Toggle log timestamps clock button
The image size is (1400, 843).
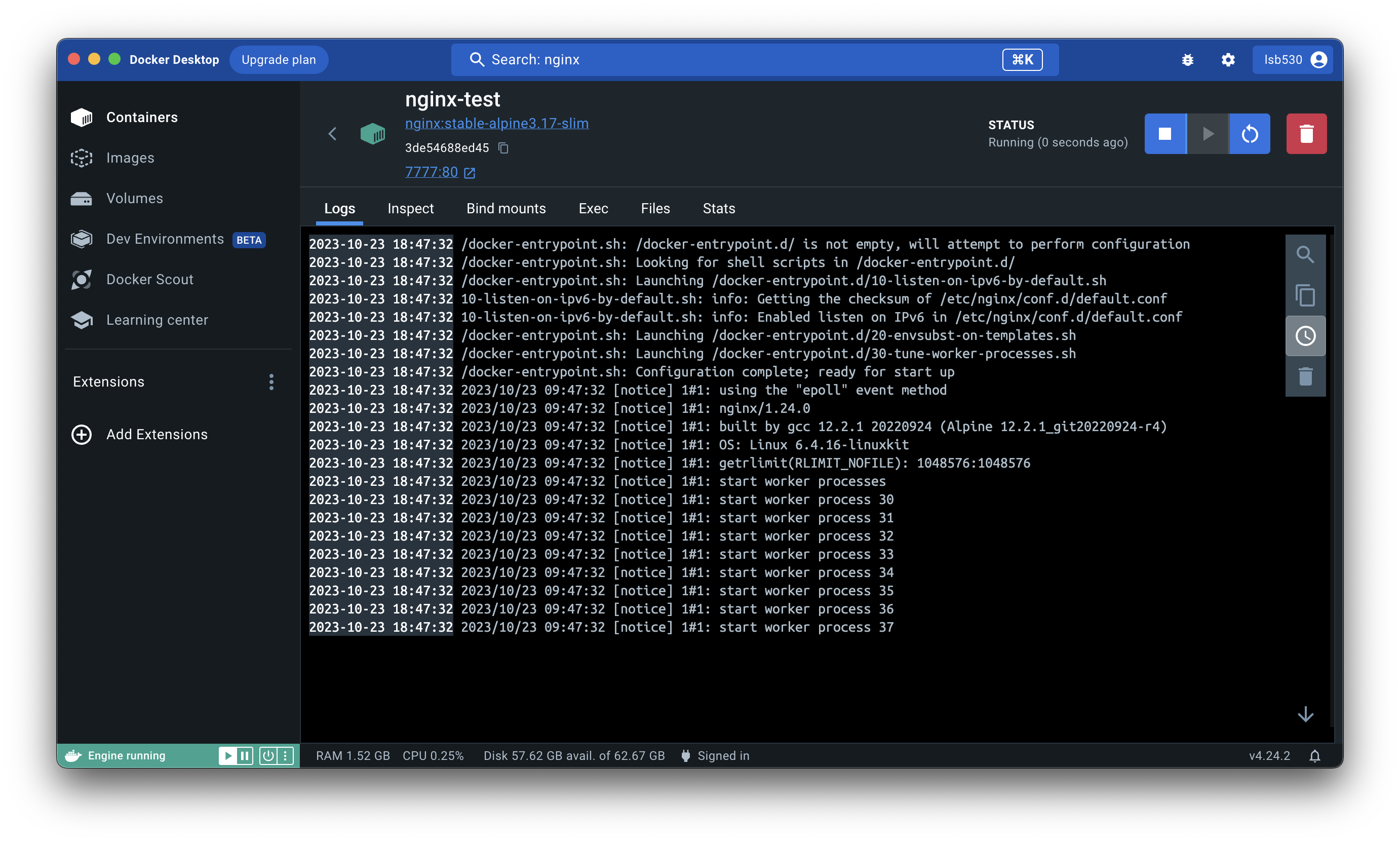pyautogui.click(x=1305, y=336)
